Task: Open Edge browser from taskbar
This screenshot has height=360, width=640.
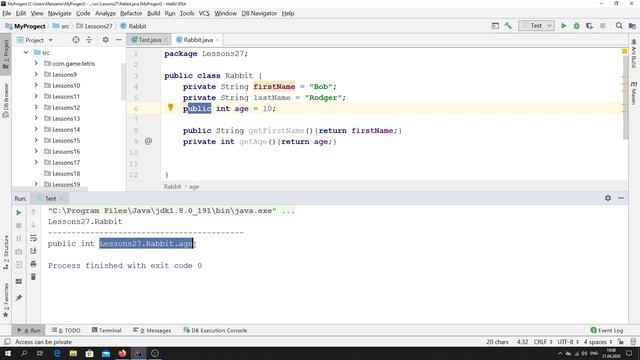Action: pyautogui.click(x=57, y=353)
